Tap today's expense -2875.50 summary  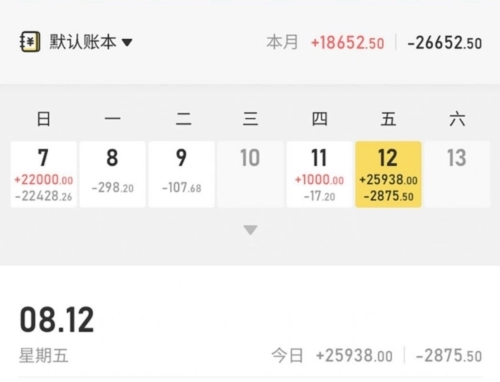(449, 356)
